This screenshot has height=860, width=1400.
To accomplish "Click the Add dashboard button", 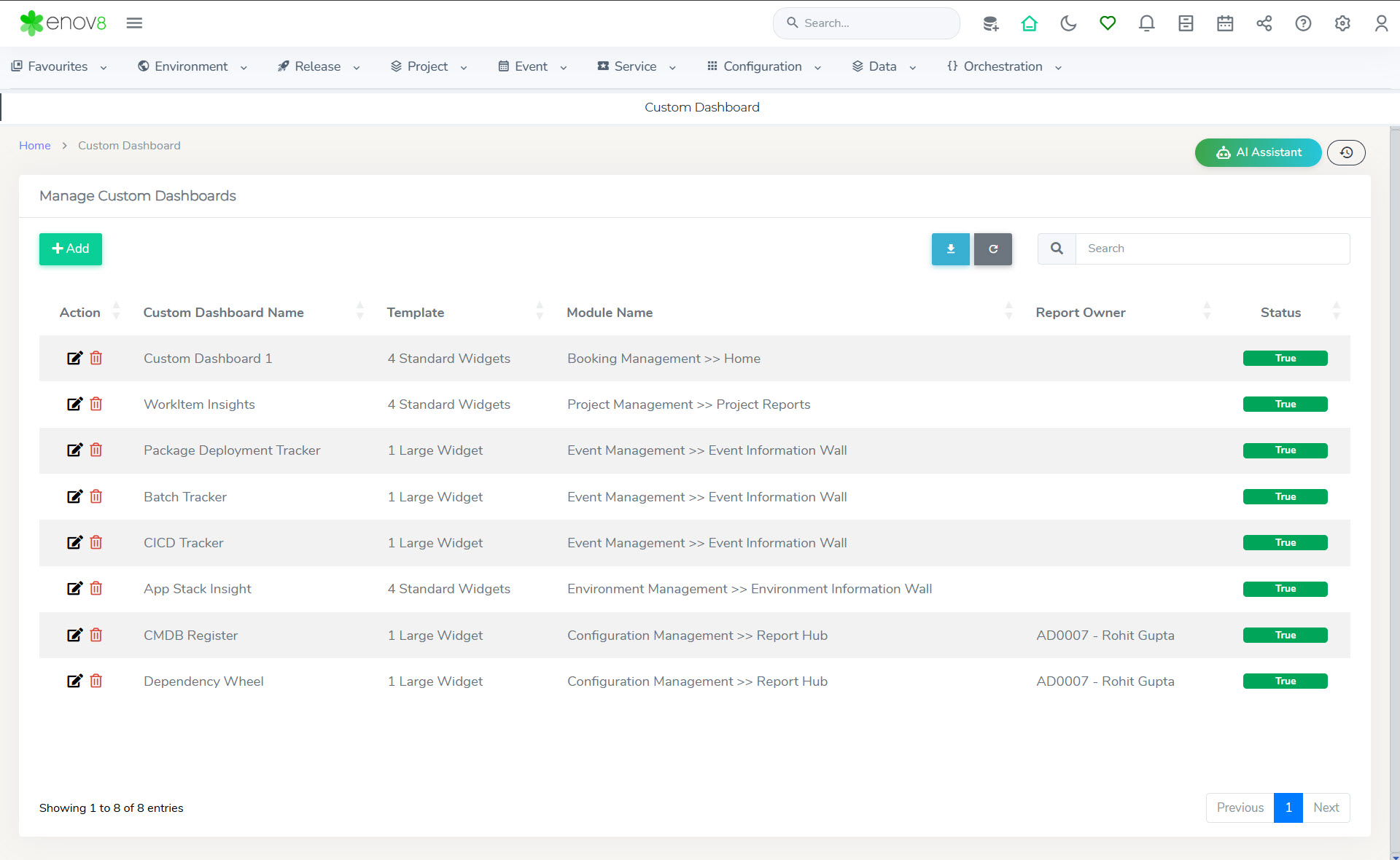I will point(71,249).
